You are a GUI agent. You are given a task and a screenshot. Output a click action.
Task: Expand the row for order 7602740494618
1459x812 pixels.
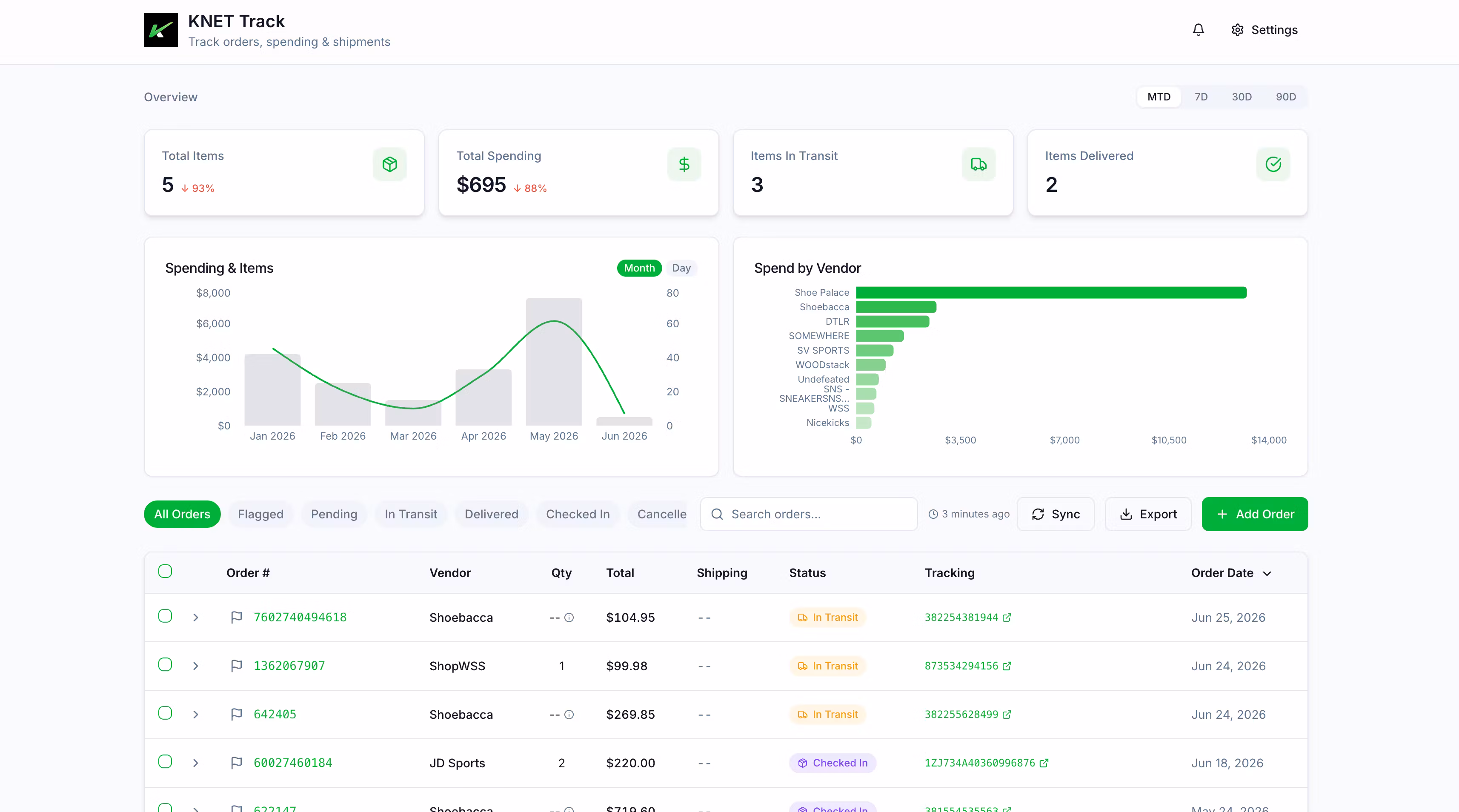pos(195,617)
